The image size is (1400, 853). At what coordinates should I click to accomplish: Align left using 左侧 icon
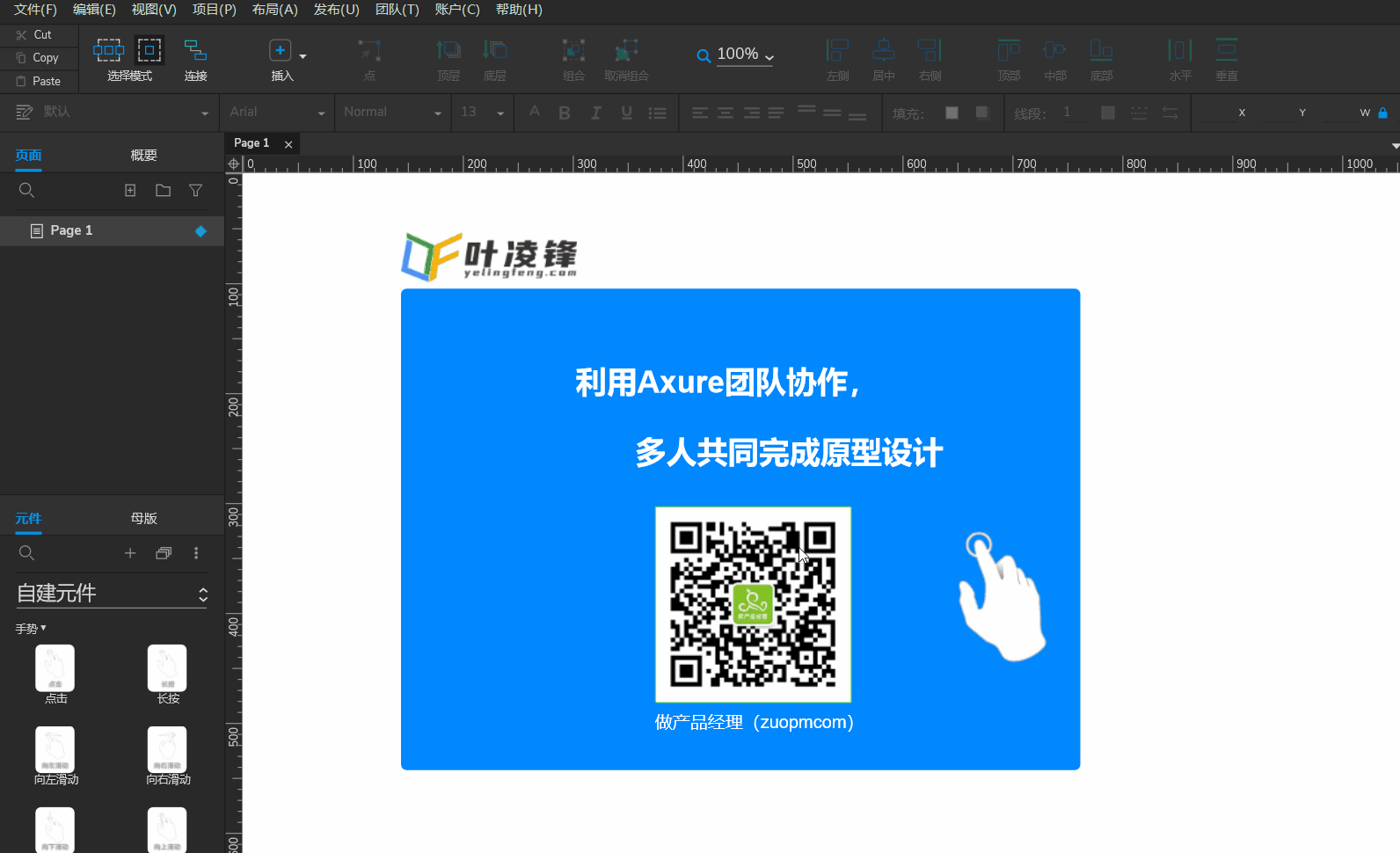[x=837, y=50]
